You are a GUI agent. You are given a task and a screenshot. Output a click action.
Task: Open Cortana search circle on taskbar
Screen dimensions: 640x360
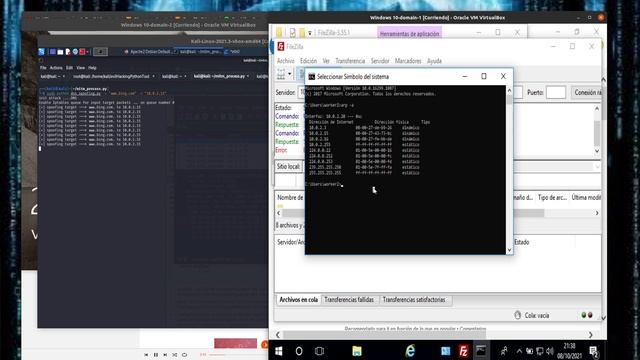[x=299, y=351]
